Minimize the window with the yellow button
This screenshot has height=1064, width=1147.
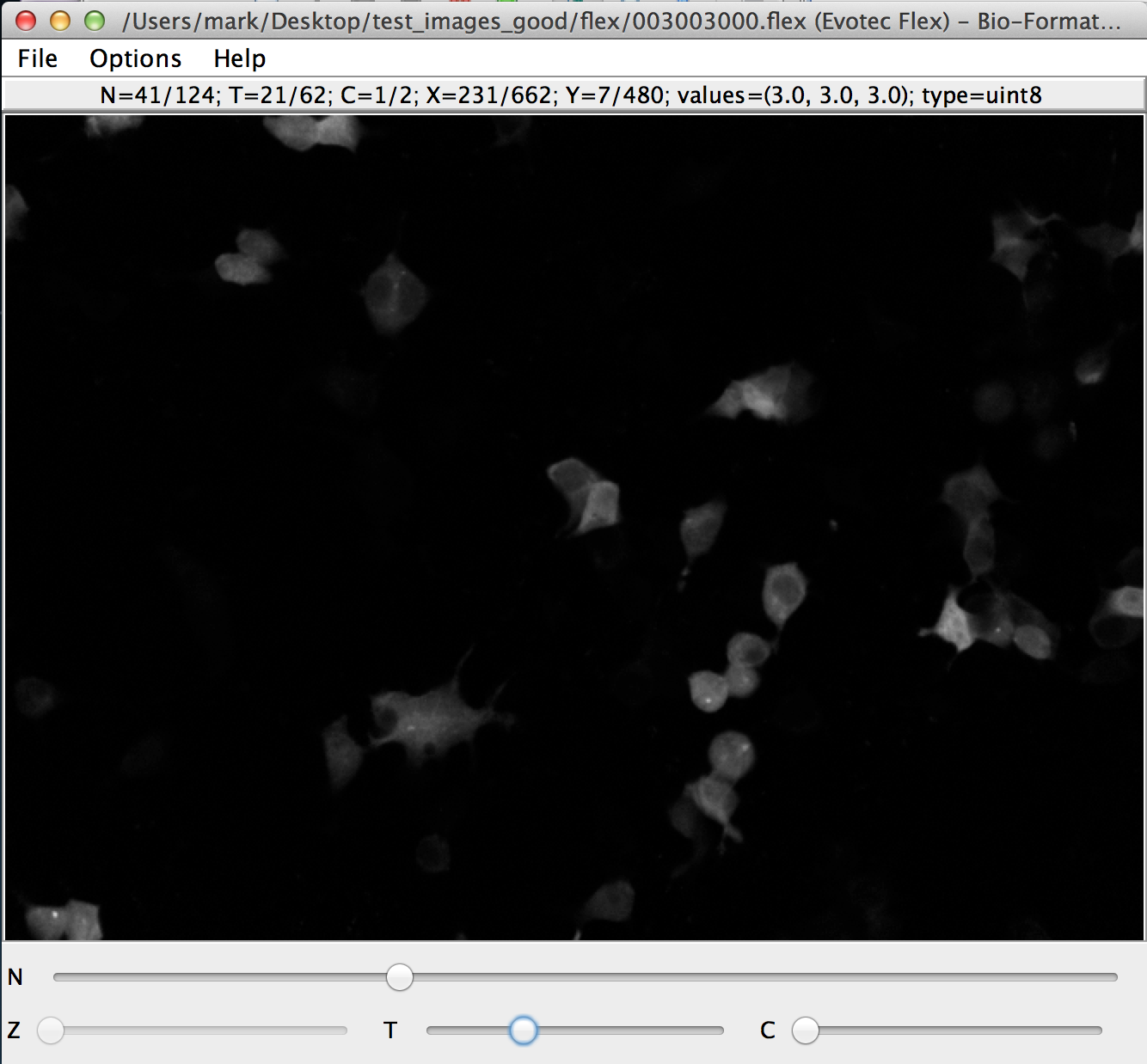coord(60,21)
